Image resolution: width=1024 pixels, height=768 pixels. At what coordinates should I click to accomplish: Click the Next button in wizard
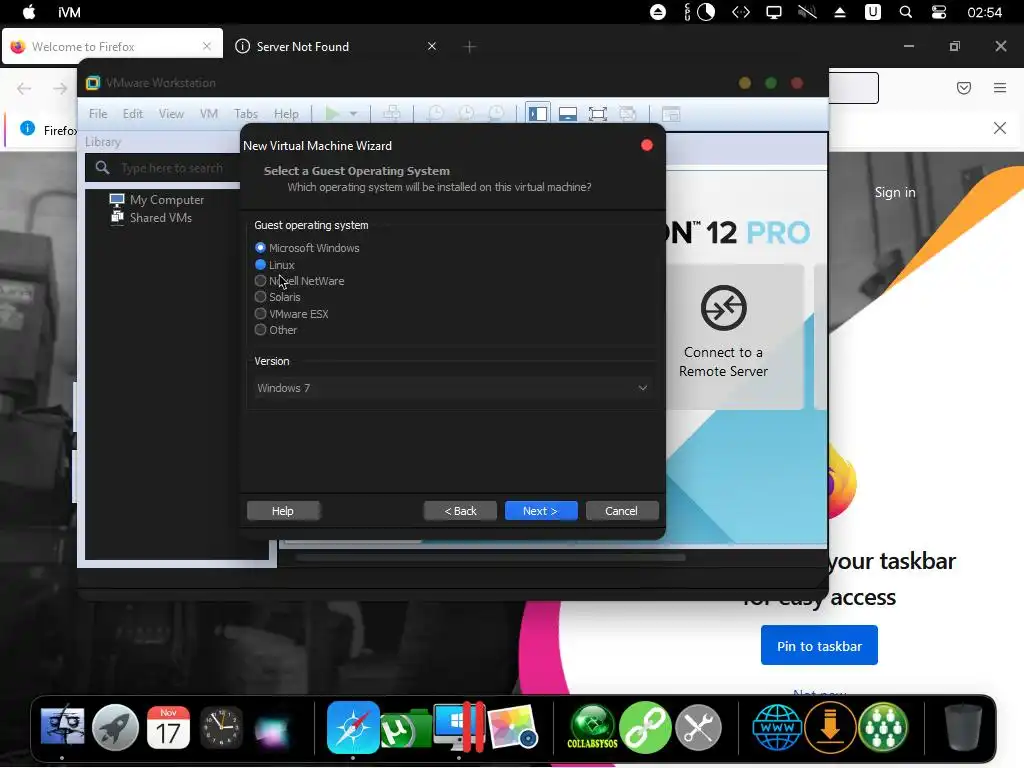click(x=541, y=511)
